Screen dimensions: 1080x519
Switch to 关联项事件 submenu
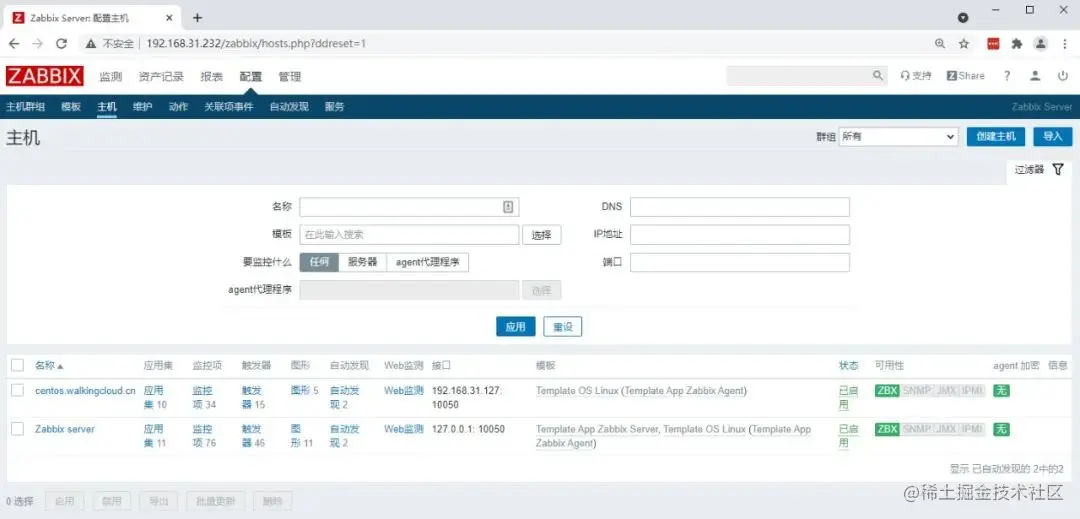pos(229,107)
